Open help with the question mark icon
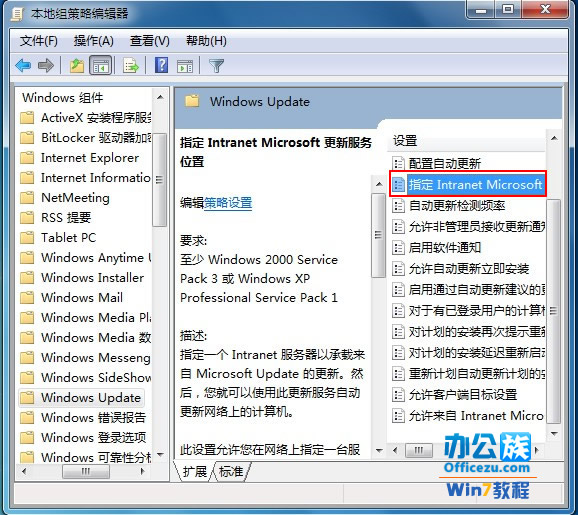The width and height of the screenshot is (578, 515). click(161, 65)
